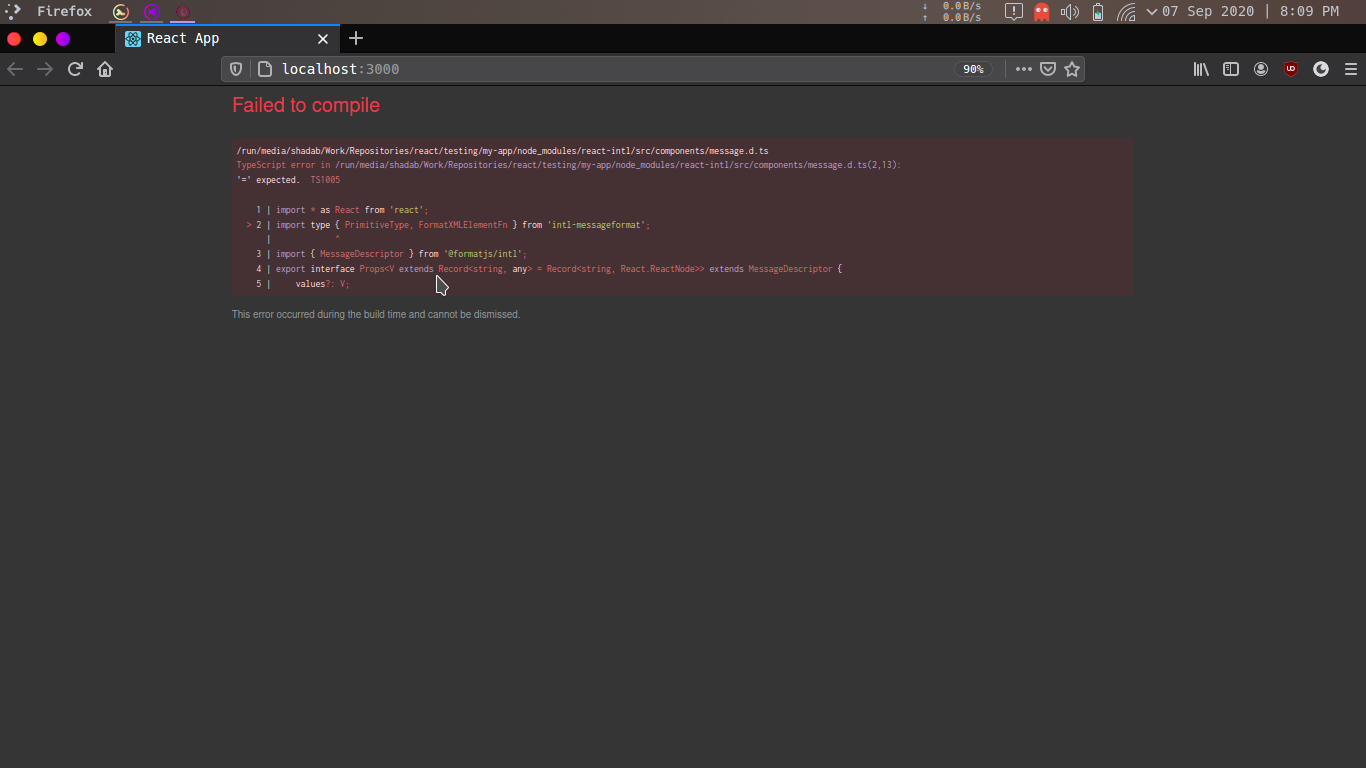Screen dimensions: 1366x768
Task: Bookmark the page with the star icon
Action: (1072, 69)
